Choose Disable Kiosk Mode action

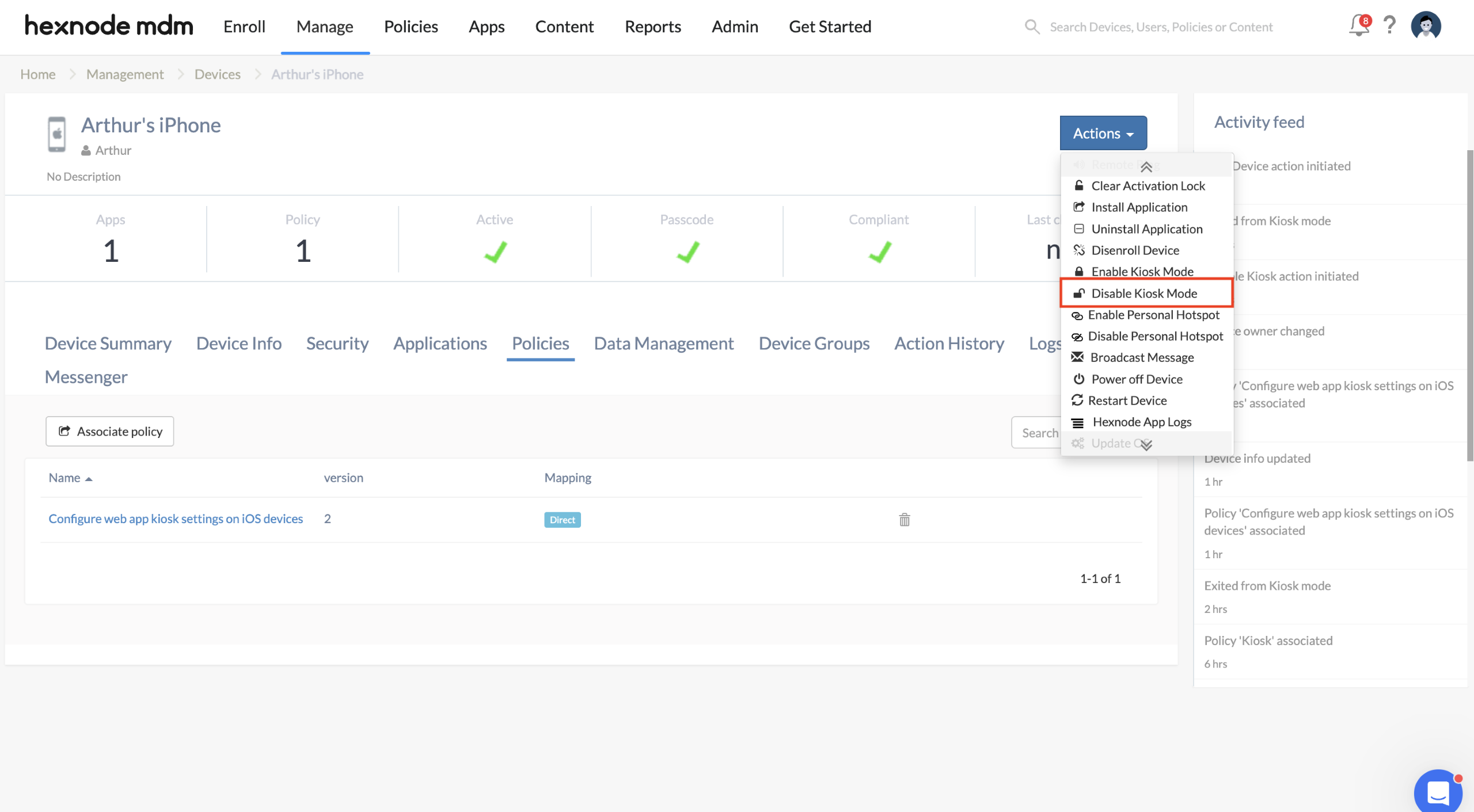[1146, 293]
